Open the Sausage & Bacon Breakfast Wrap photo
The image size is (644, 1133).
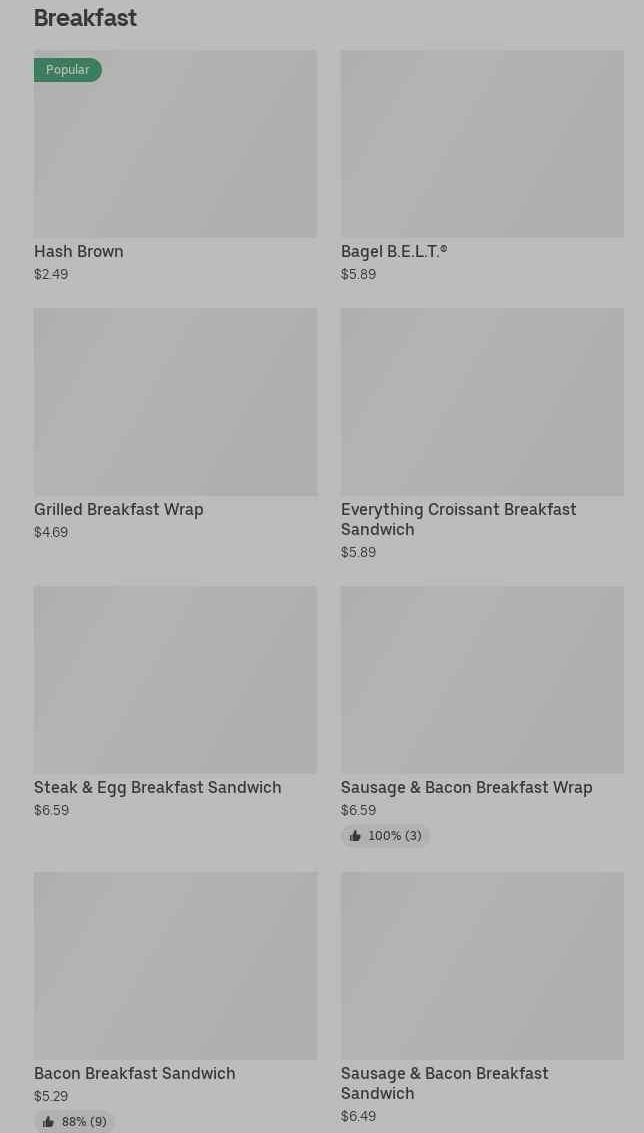point(482,680)
